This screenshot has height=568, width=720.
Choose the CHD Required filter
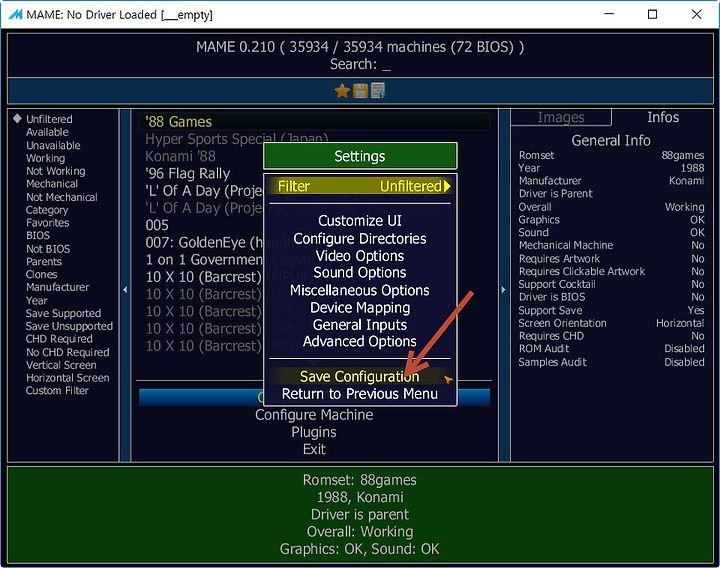(x=59, y=339)
